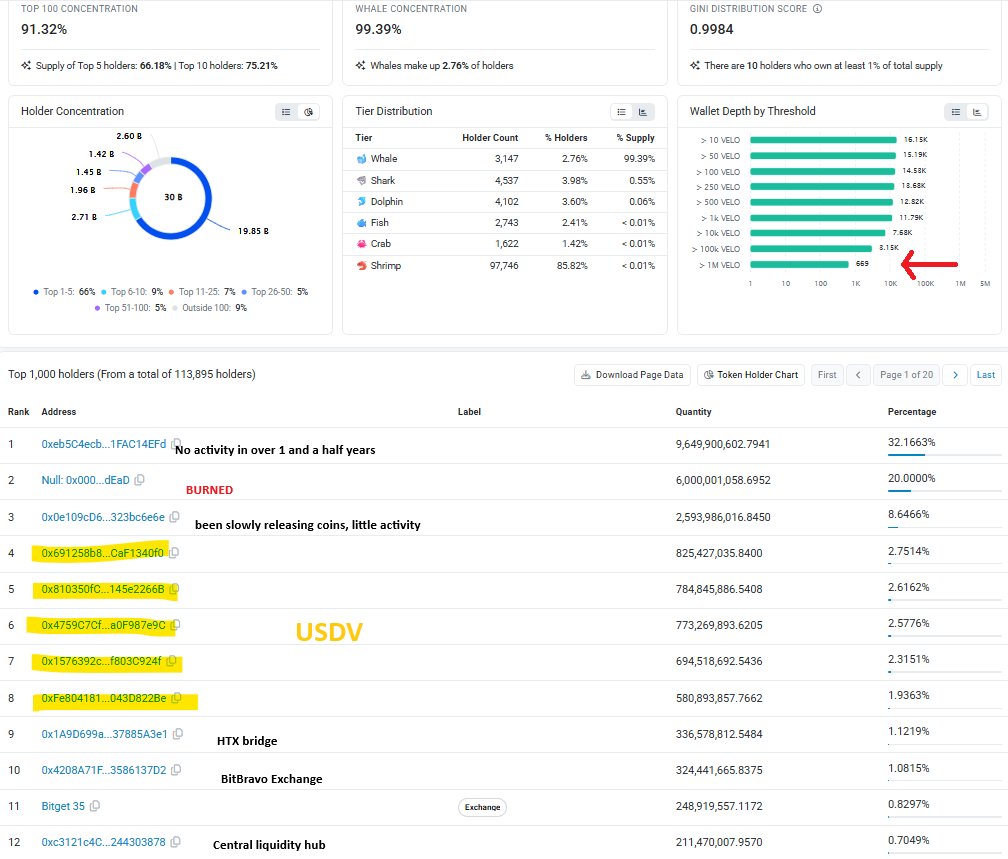
Task: Select quantity 9,649,900,602.7941
Action: click(x=723, y=444)
